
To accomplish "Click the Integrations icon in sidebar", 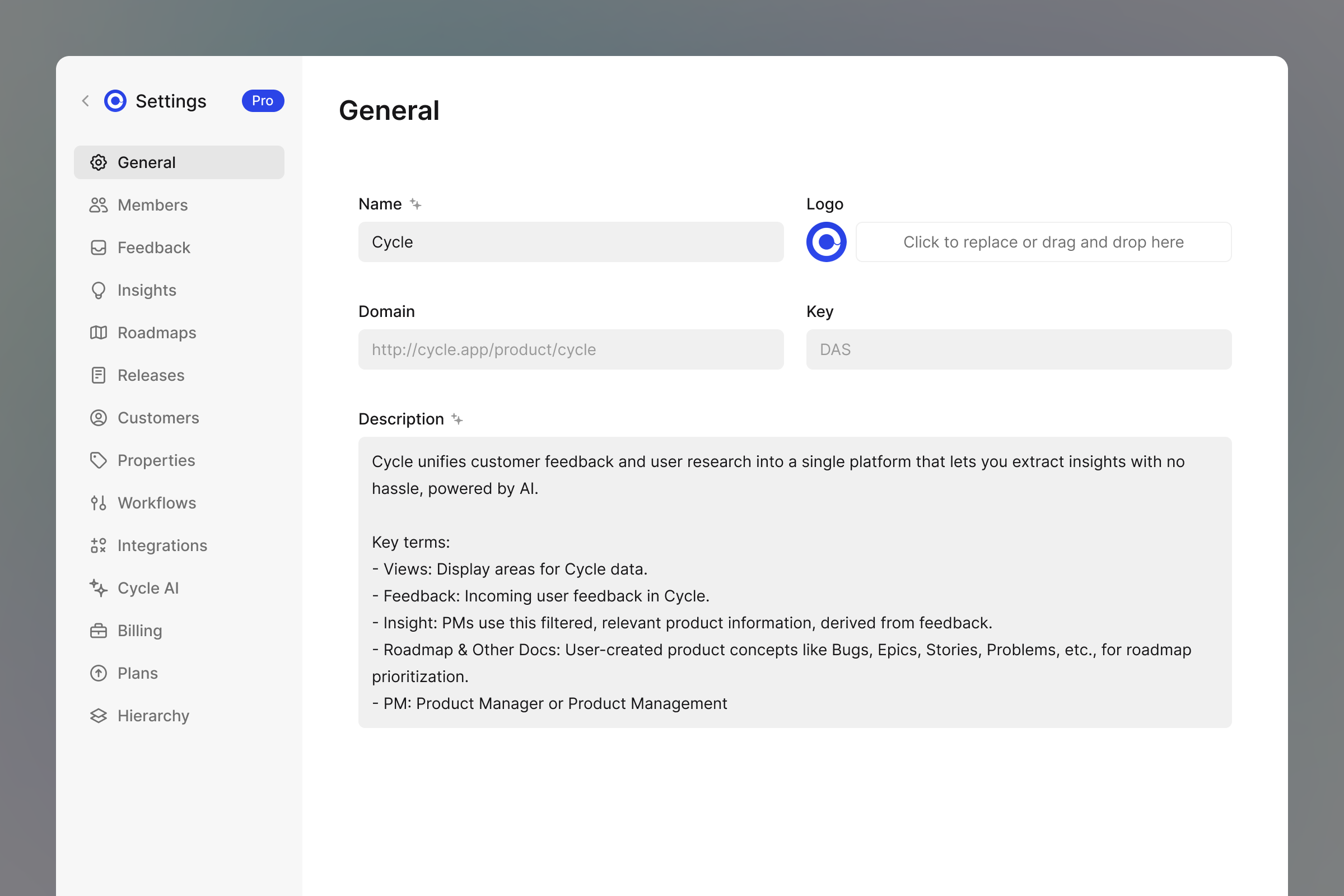I will click(x=99, y=545).
